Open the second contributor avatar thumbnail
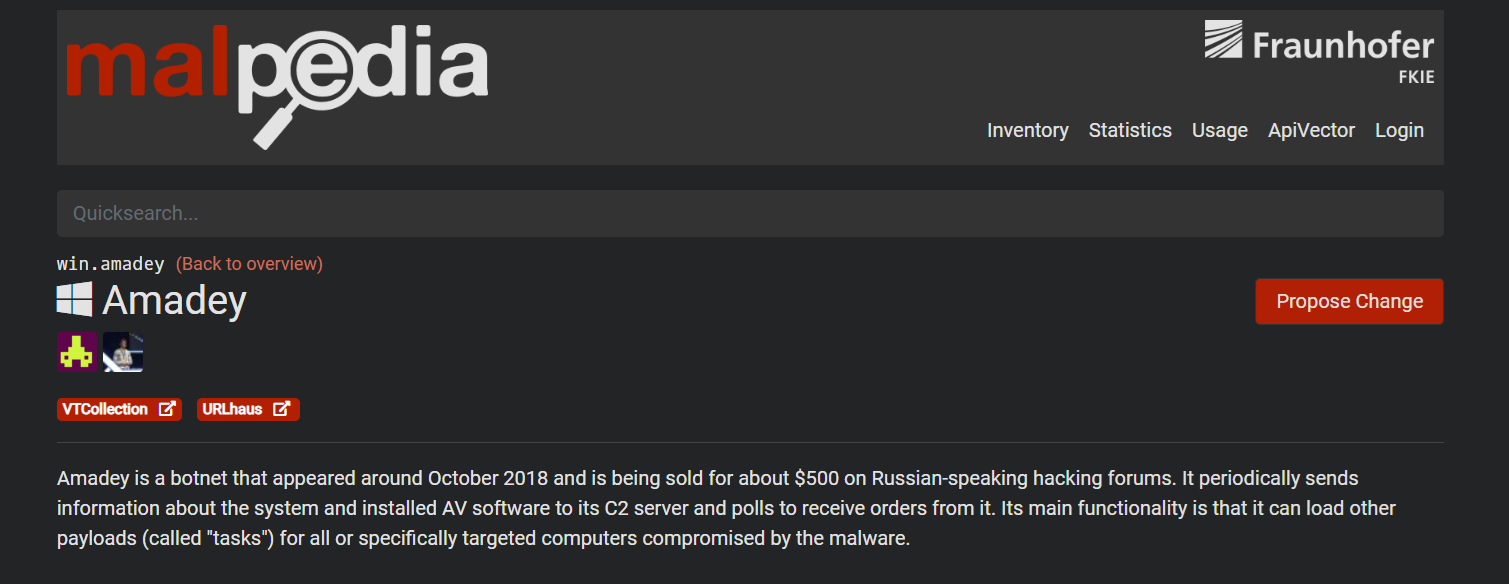Screen dimensions: 1509x584 click(x=123, y=352)
